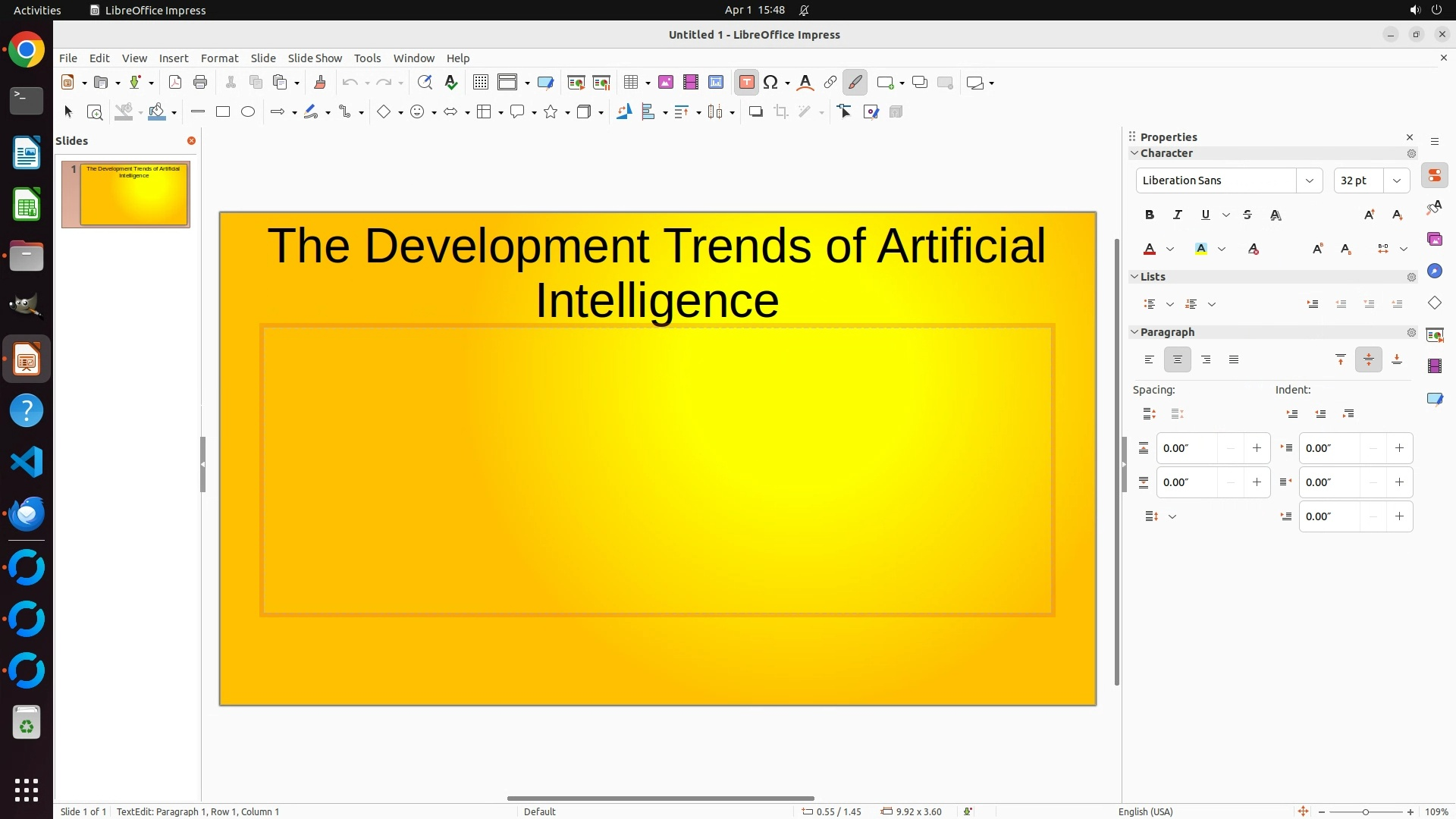Open the font name dropdown
Screen dimensions: 1456x819
(1309, 180)
